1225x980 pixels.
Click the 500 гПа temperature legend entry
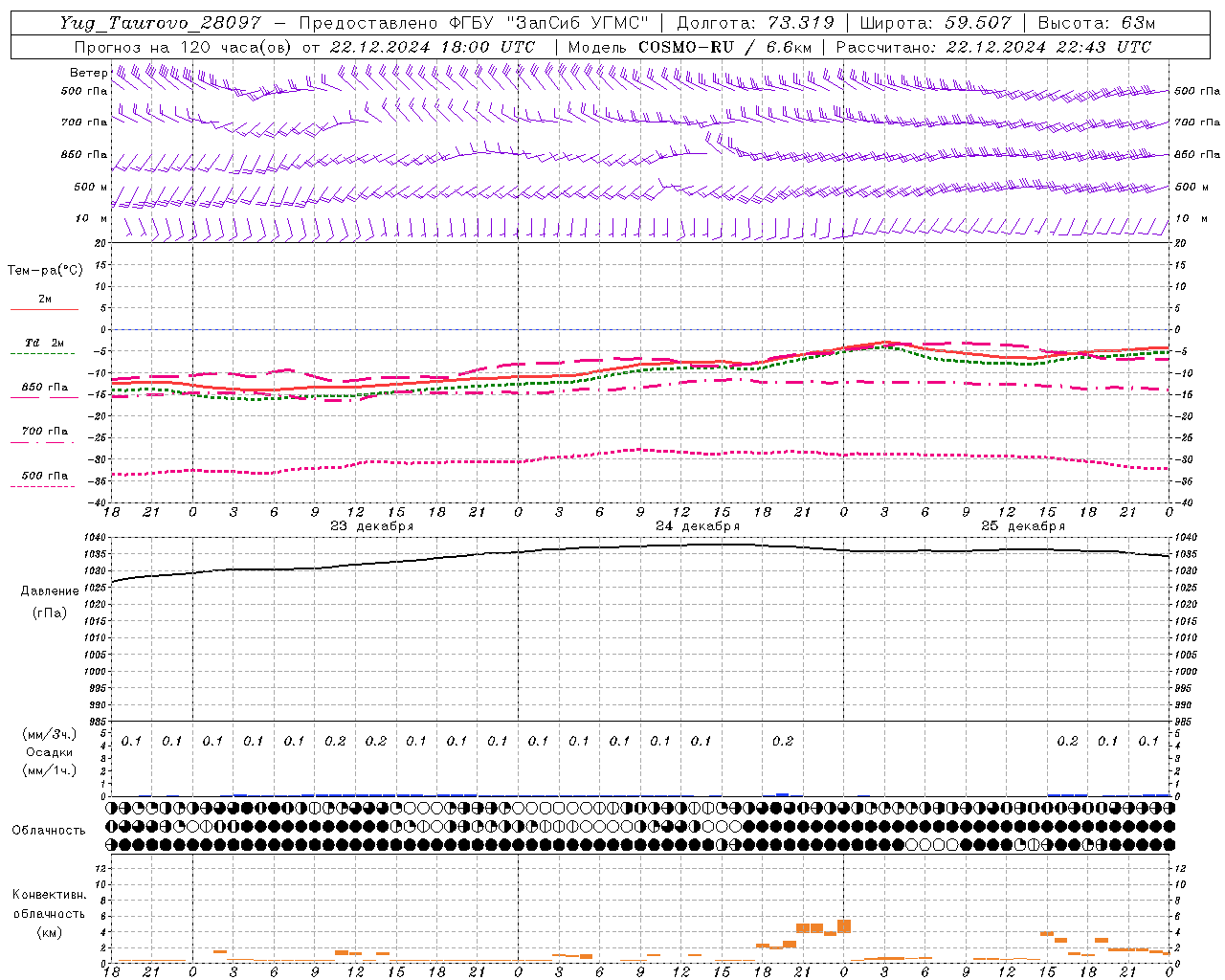pyautogui.click(x=45, y=476)
